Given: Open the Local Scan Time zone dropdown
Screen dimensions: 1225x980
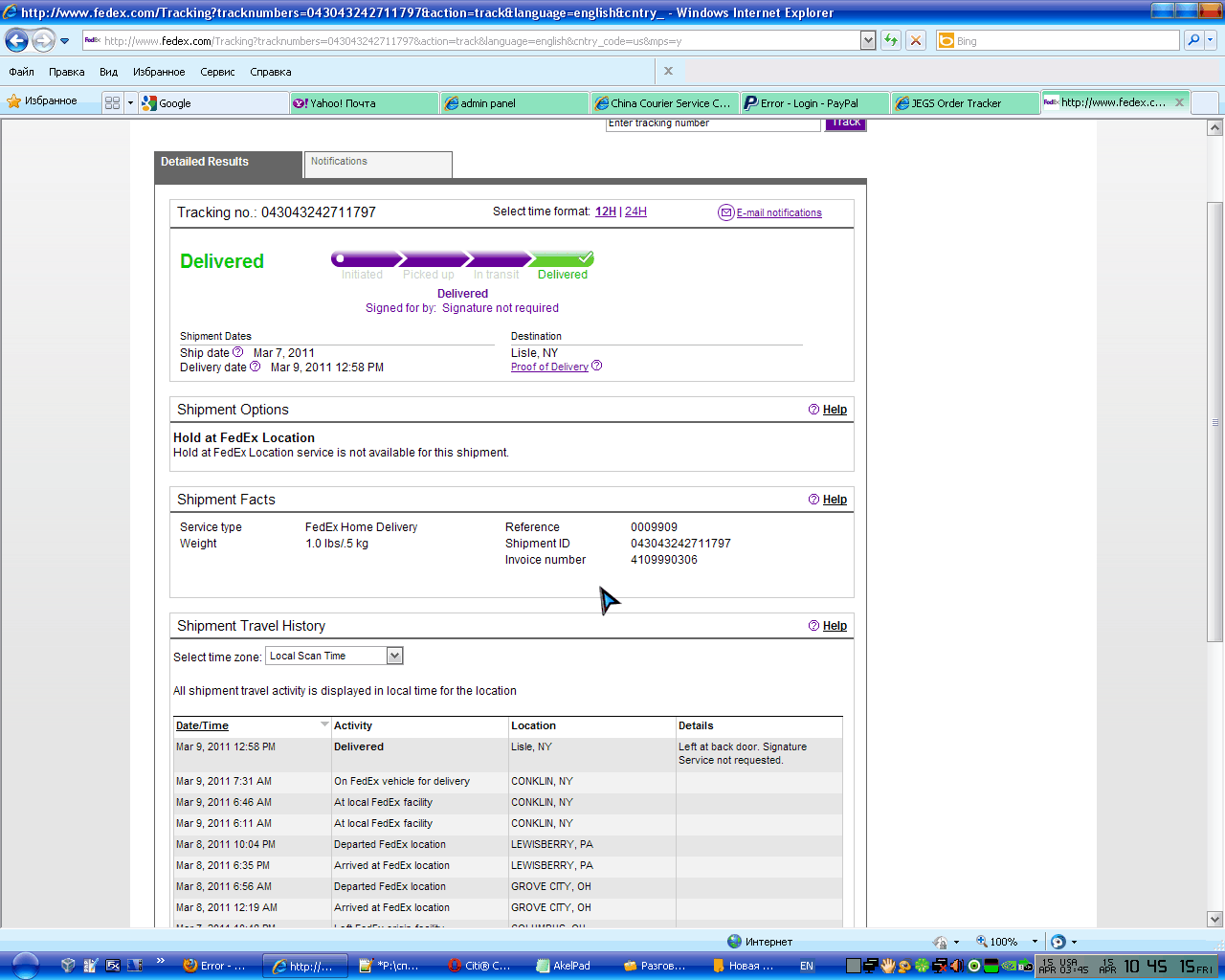Looking at the screenshot, I should click(x=334, y=656).
